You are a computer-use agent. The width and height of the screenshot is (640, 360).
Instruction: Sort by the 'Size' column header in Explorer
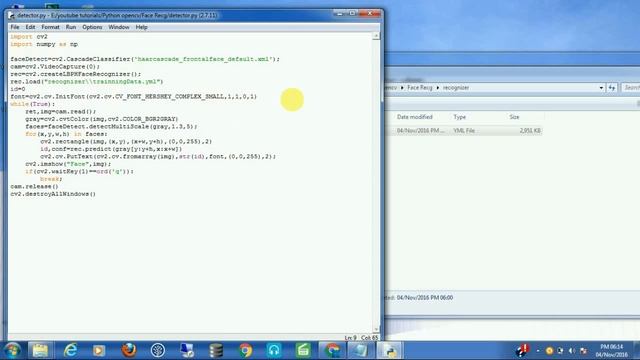point(514,117)
